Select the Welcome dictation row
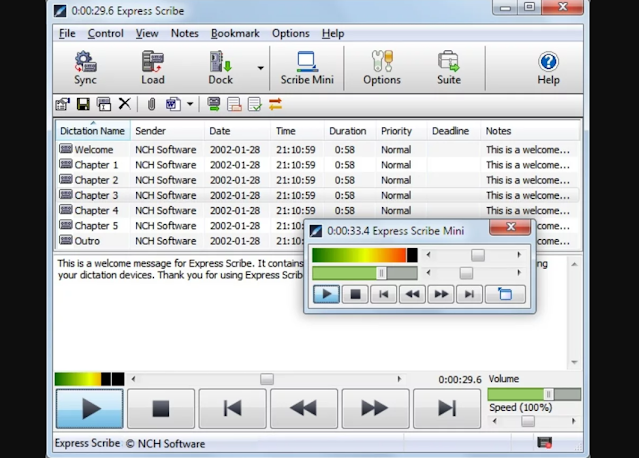Viewport: 639px width, 458px height. pos(317,150)
